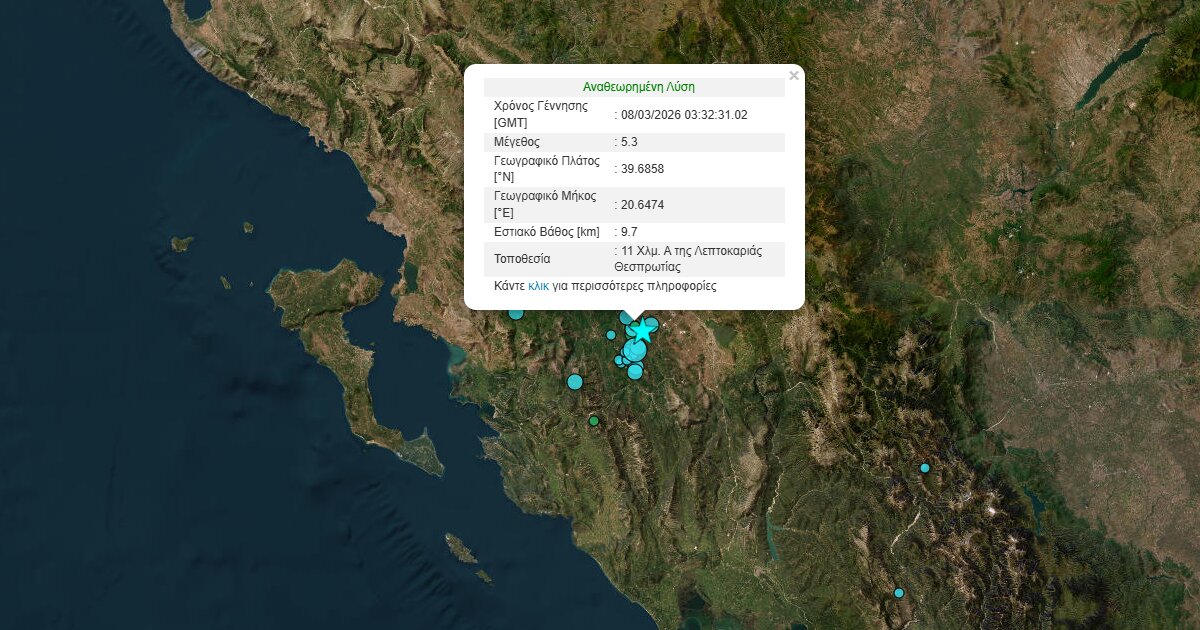Screen dimensions: 1200x630
Task: Select the small green earthquake marker
Action: click(x=593, y=421)
